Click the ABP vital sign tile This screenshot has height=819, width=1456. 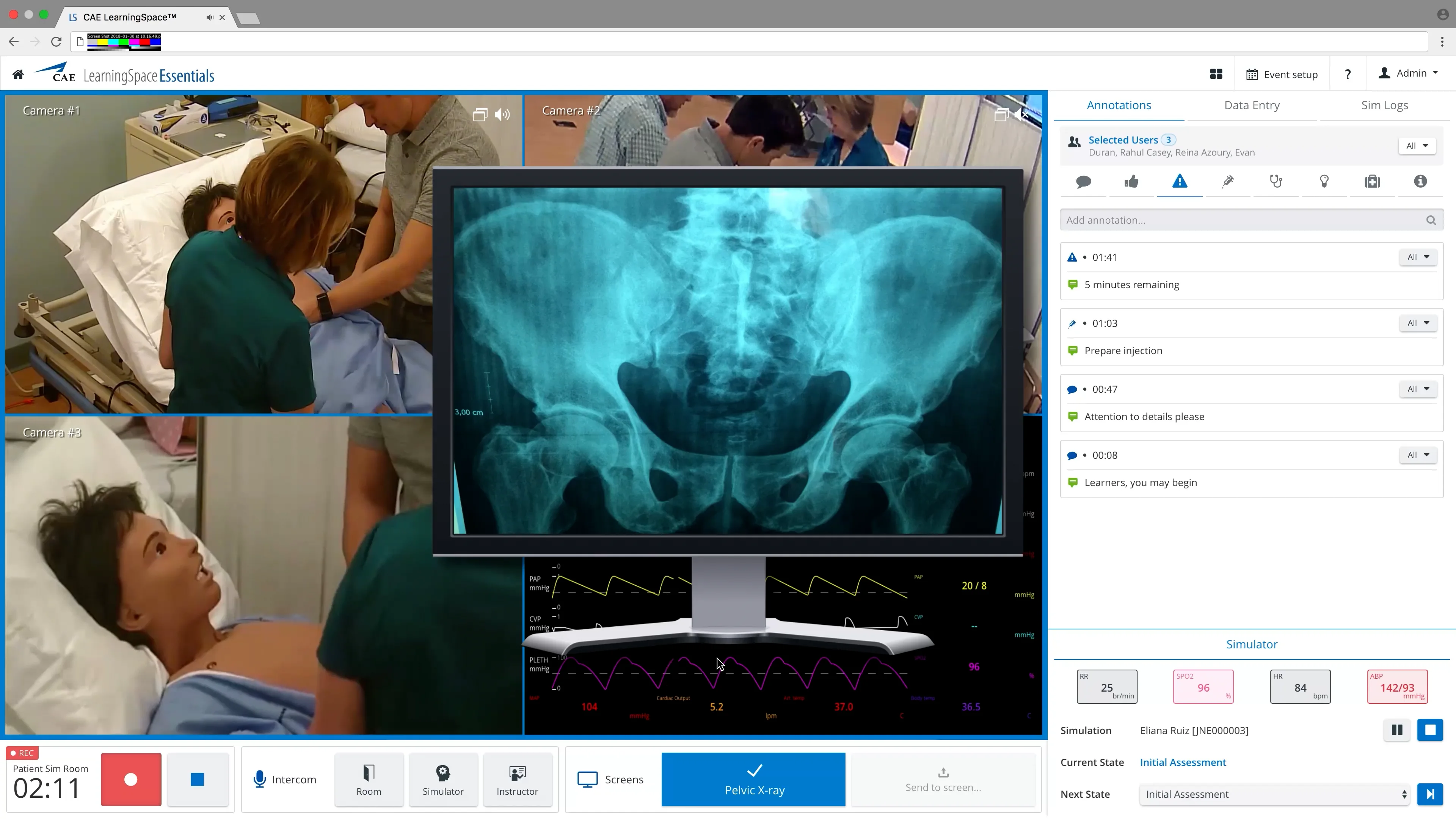(1397, 687)
